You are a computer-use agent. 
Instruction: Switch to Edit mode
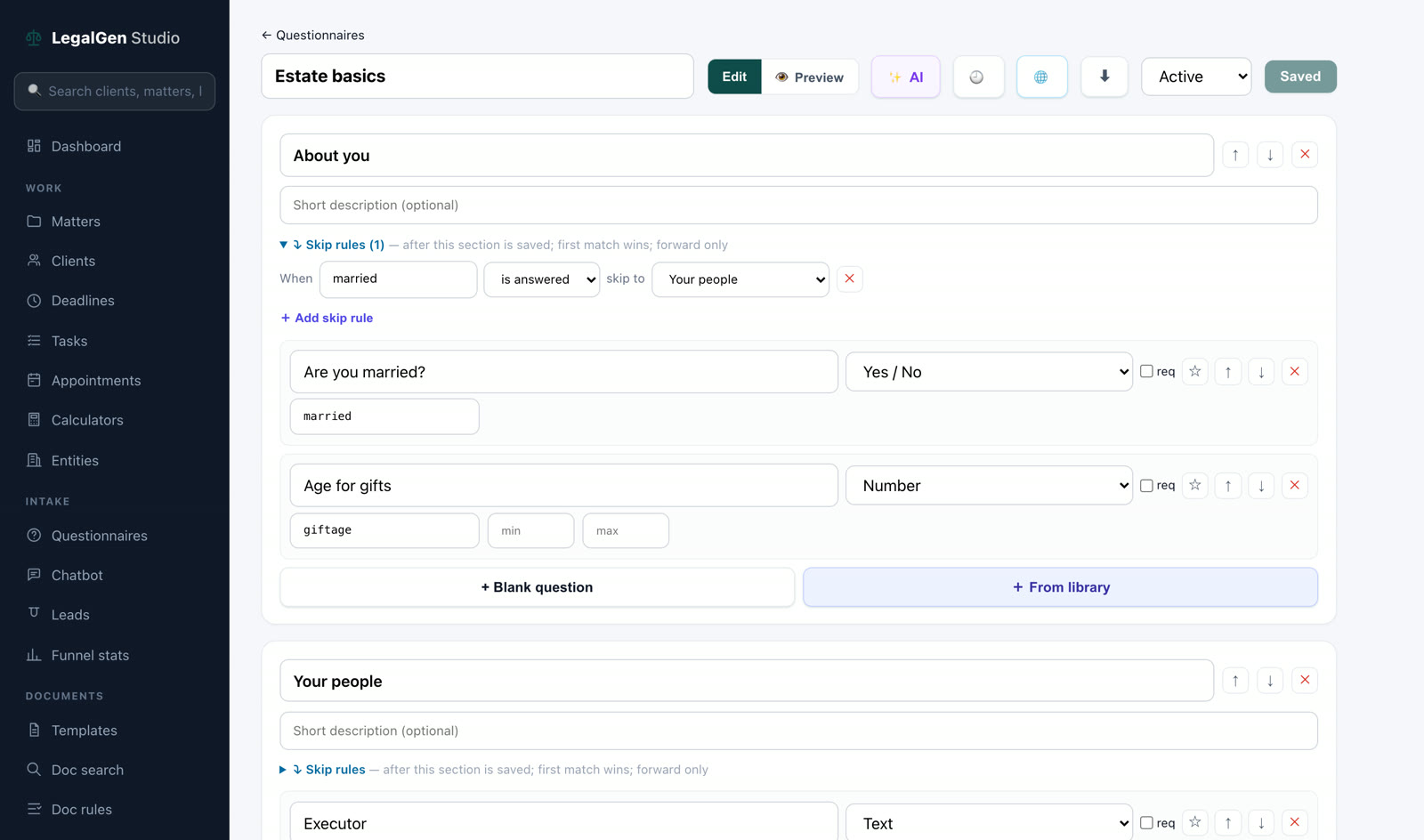click(734, 77)
